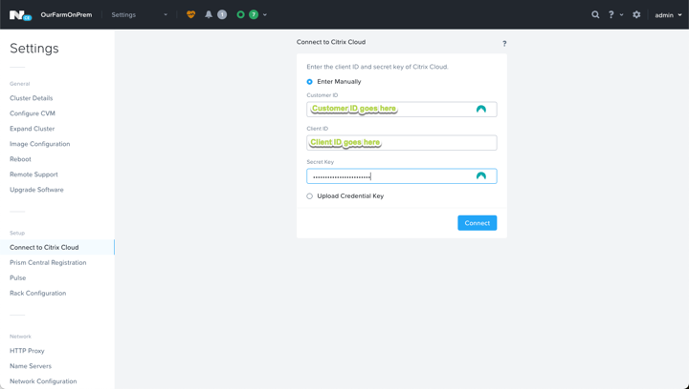Click the General section label

pos(20,84)
